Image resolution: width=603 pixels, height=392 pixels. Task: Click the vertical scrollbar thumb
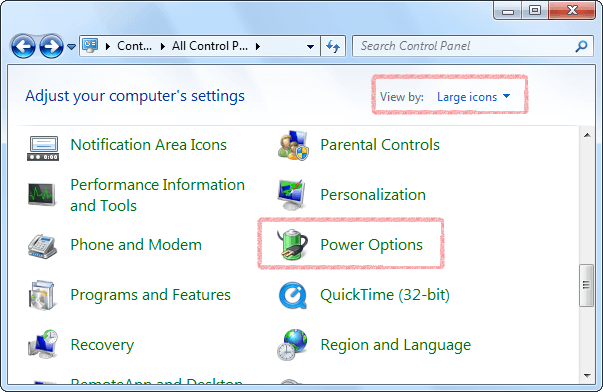point(586,285)
